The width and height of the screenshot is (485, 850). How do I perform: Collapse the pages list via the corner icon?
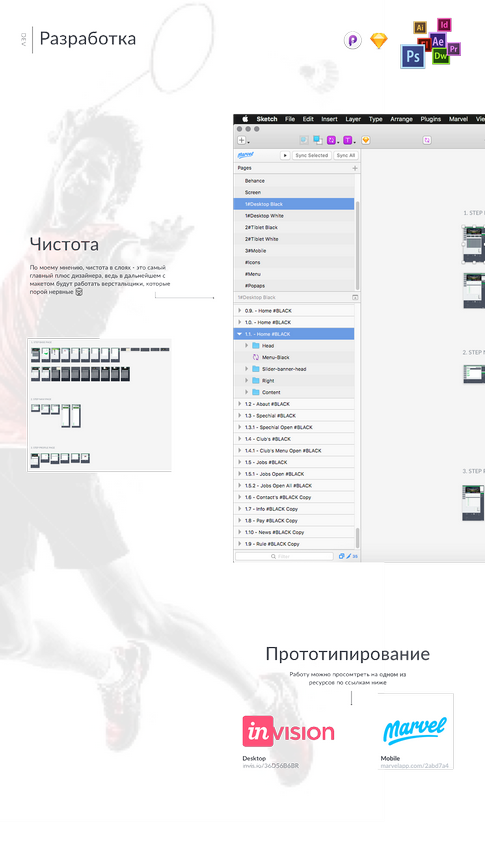tap(355, 298)
